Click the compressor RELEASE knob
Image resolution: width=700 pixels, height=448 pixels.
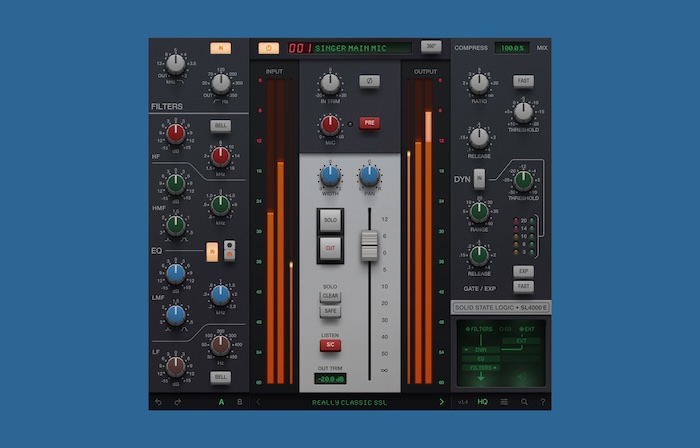click(479, 138)
